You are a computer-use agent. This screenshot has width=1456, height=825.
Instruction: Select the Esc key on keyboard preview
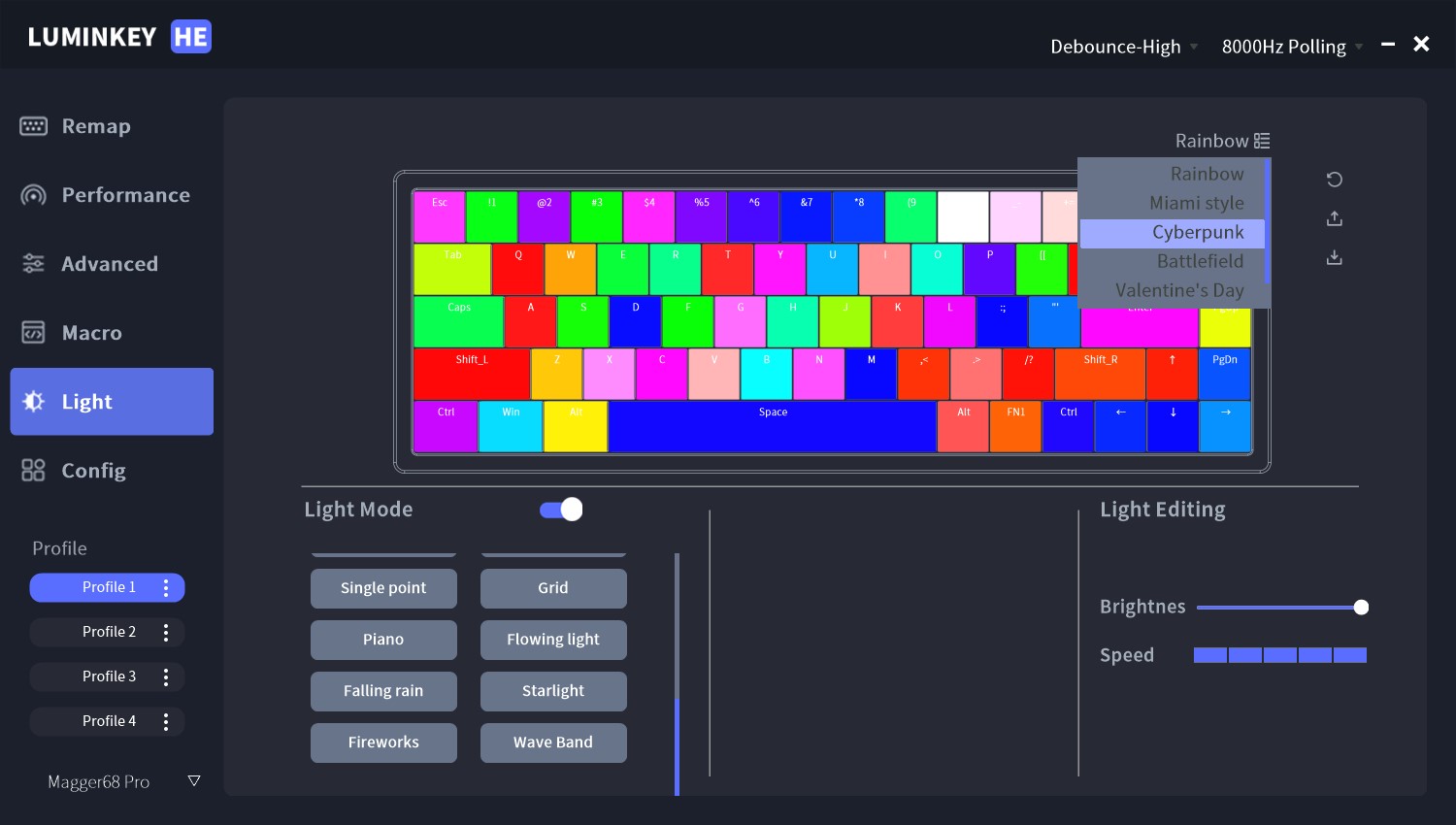tap(440, 216)
